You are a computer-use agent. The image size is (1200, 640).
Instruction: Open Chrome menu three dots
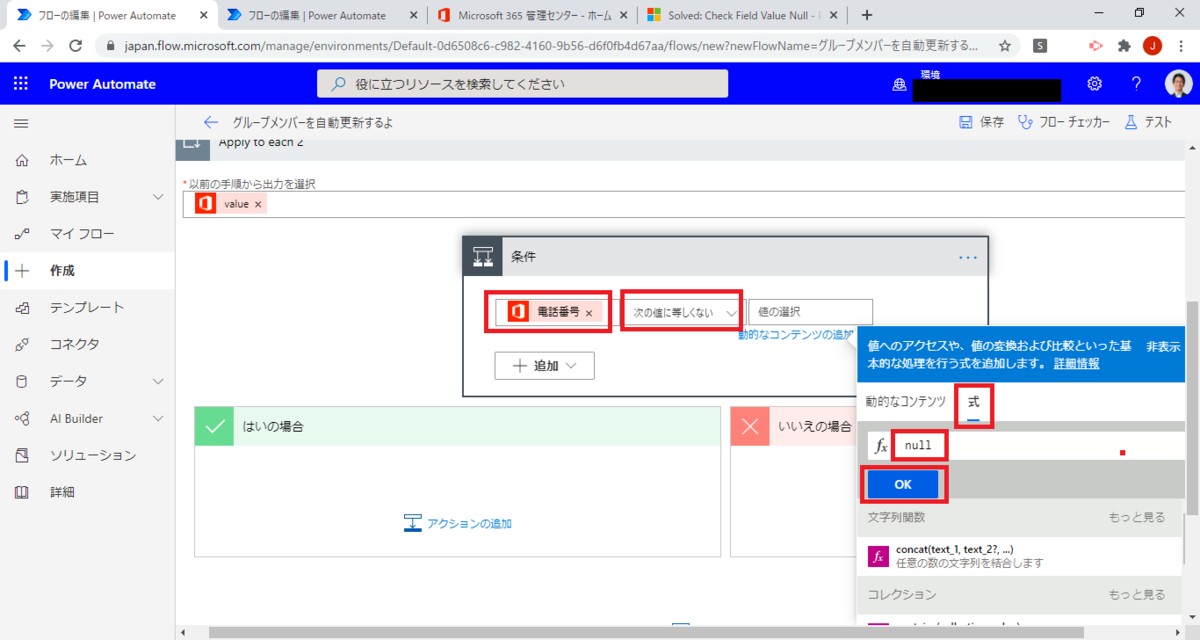click(1181, 46)
